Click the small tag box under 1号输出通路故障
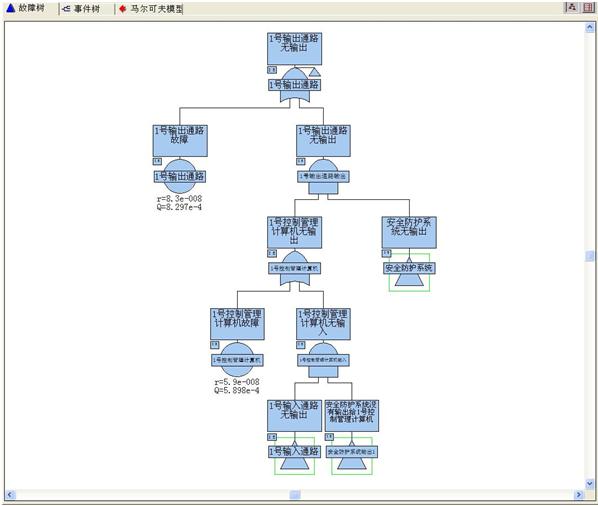The height and width of the screenshot is (506, 598). pyautogui.click(x=157, y=161)
